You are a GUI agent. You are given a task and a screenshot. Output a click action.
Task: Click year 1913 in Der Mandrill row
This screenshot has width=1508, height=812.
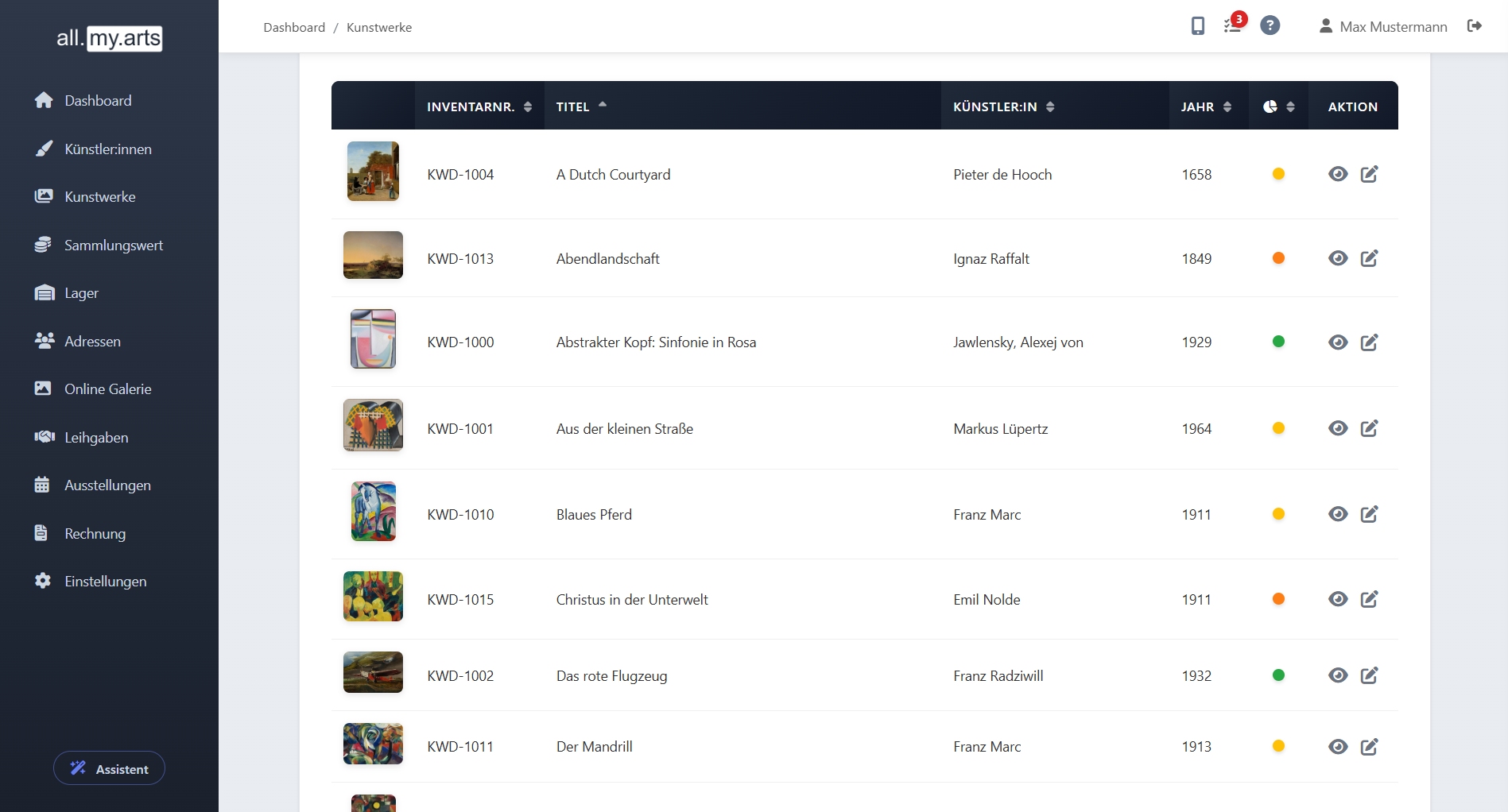pyautogui.click(x=1196, y=747)
